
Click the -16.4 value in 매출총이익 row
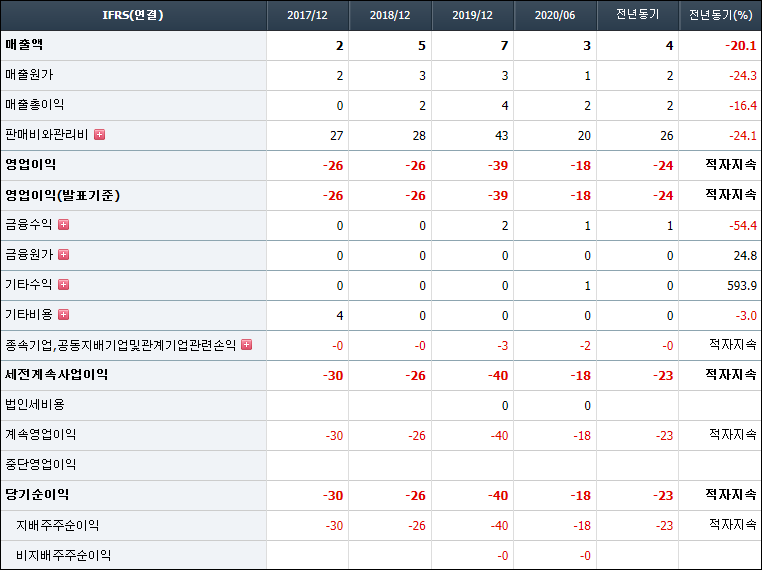point(743,106)
